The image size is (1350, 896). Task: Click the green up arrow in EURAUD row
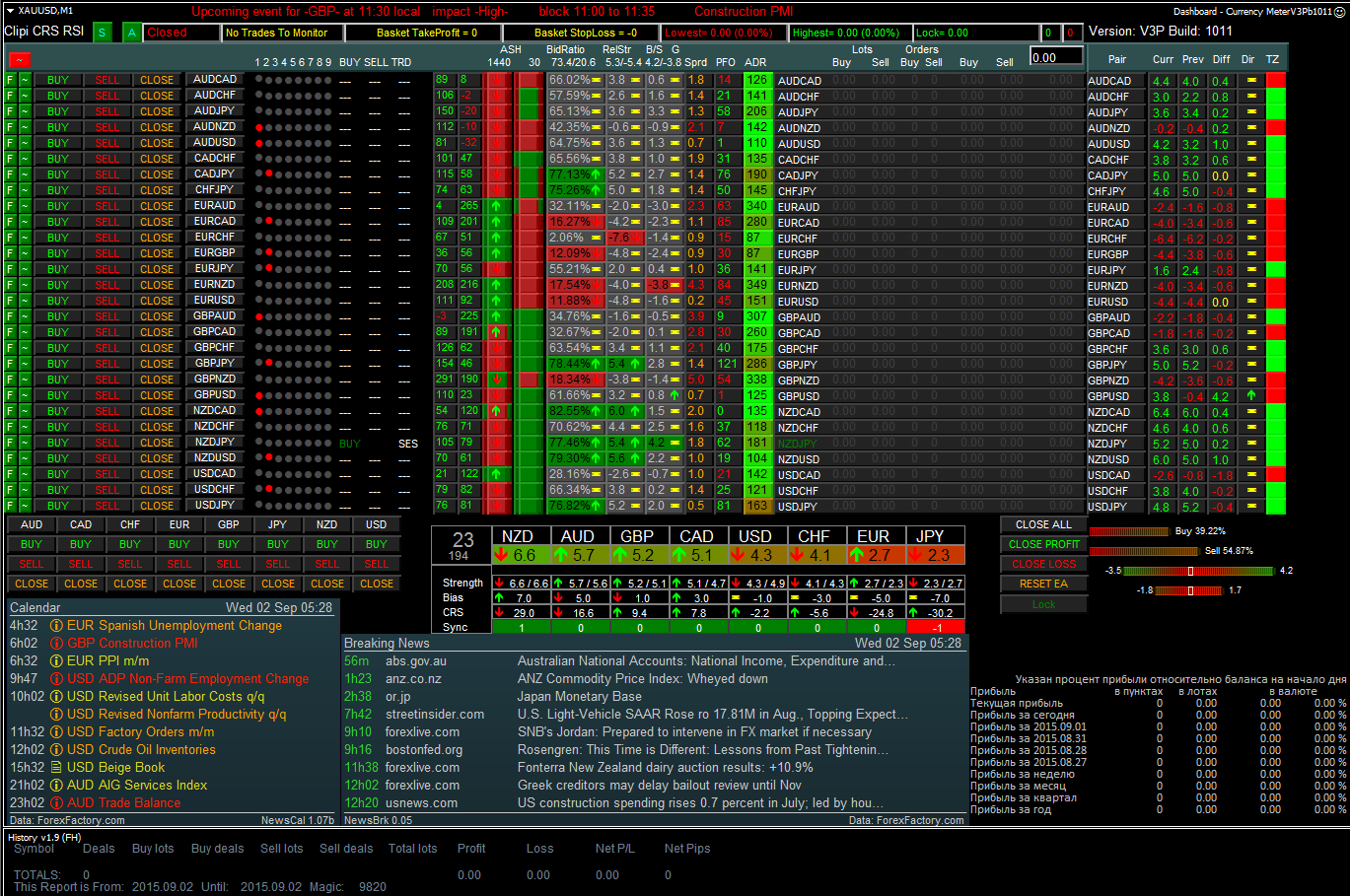click(x=496, y=206)
